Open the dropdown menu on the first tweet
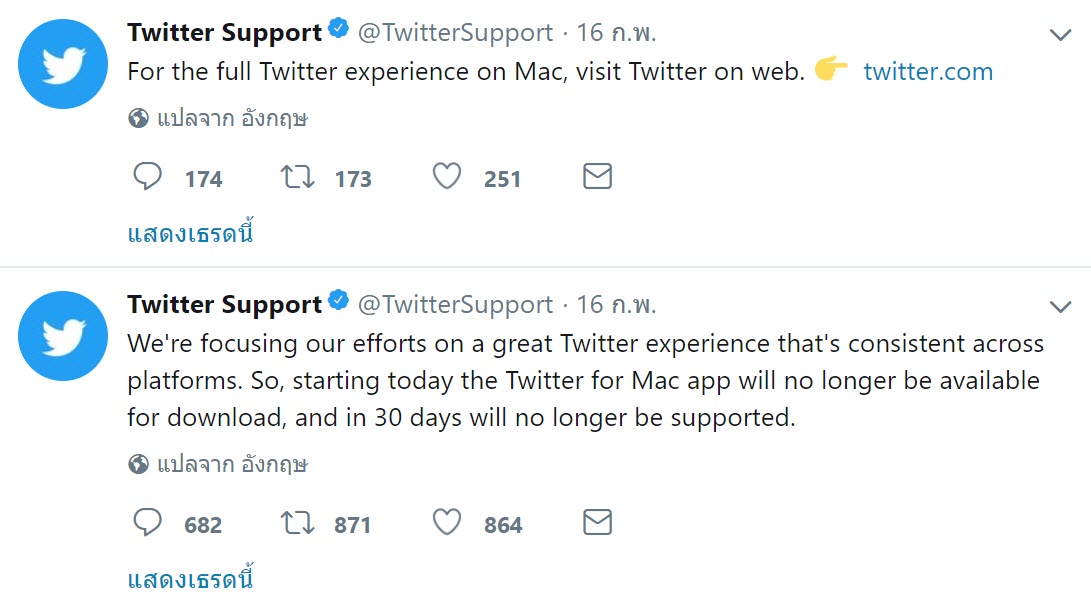Image resolution: width=1091 pixels, height=604 pixels. click(1063, 33)
